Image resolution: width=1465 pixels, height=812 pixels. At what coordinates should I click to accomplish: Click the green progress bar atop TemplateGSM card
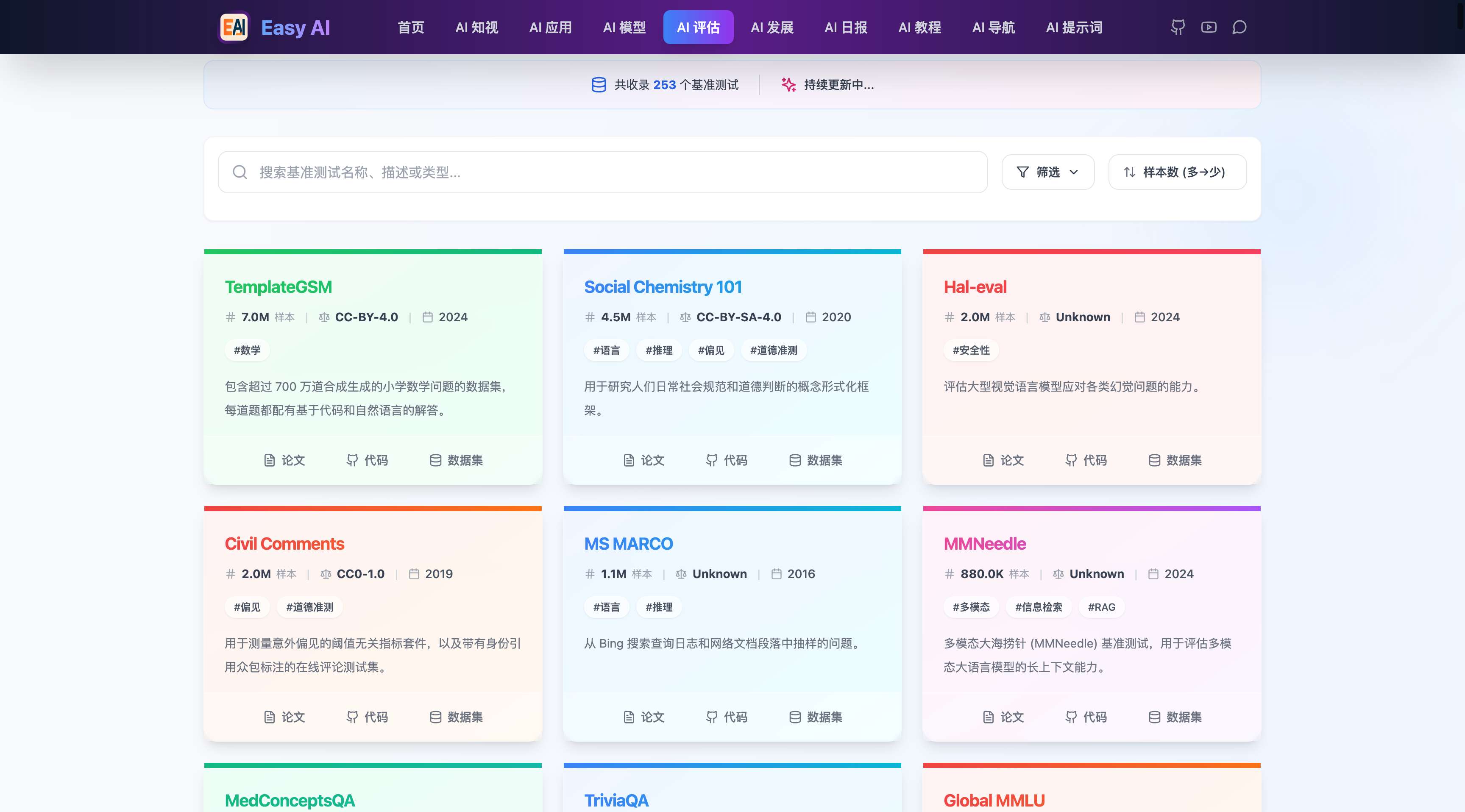(373, 251)
